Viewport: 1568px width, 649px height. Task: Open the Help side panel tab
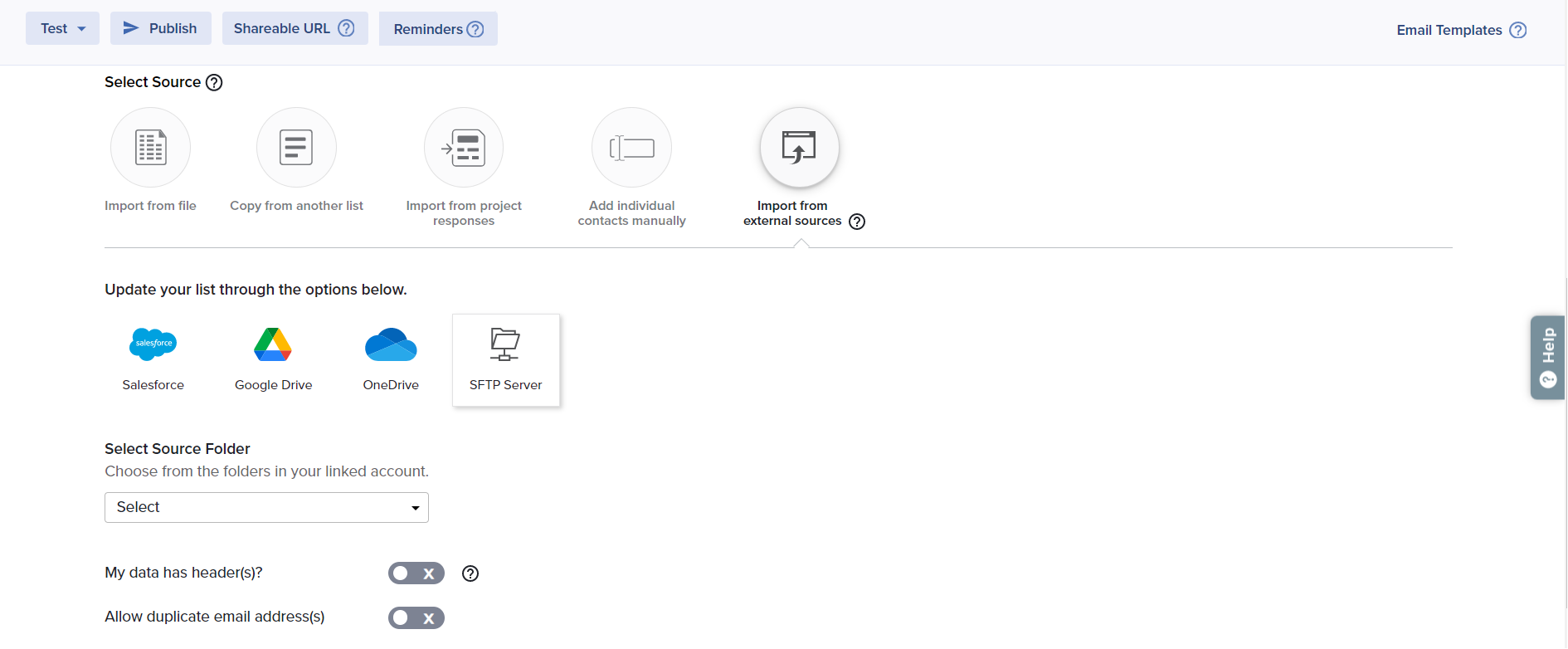(1547, 357)
